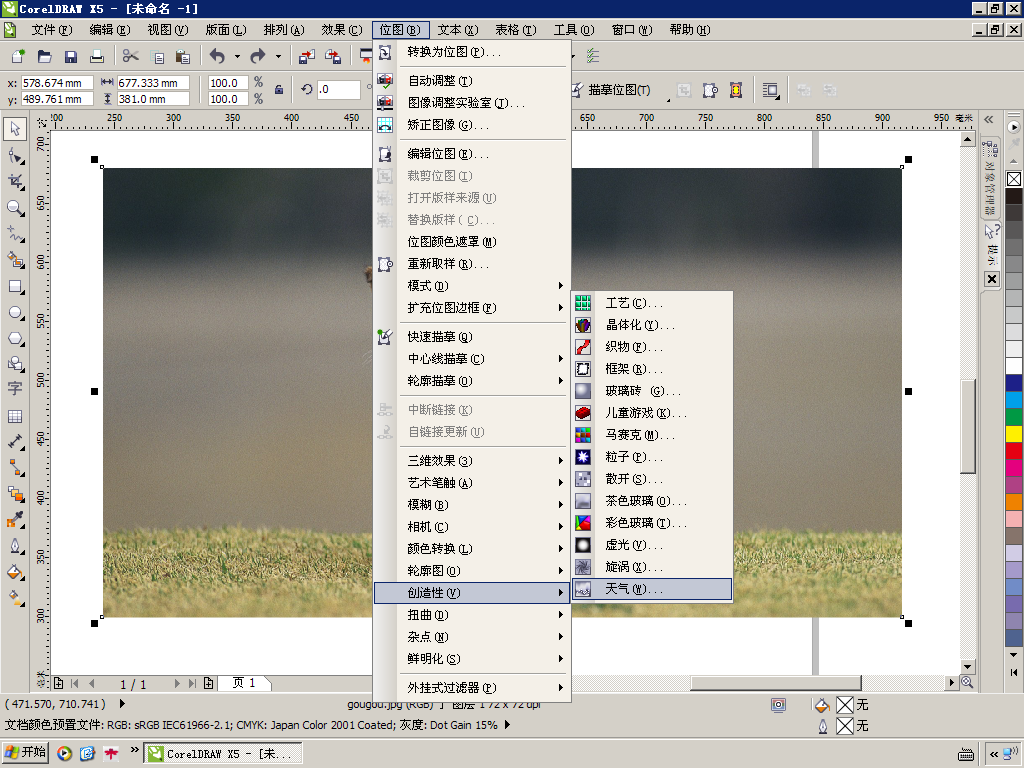
Task: Select the Ellipse tool
Action: [x=14, y=313]
